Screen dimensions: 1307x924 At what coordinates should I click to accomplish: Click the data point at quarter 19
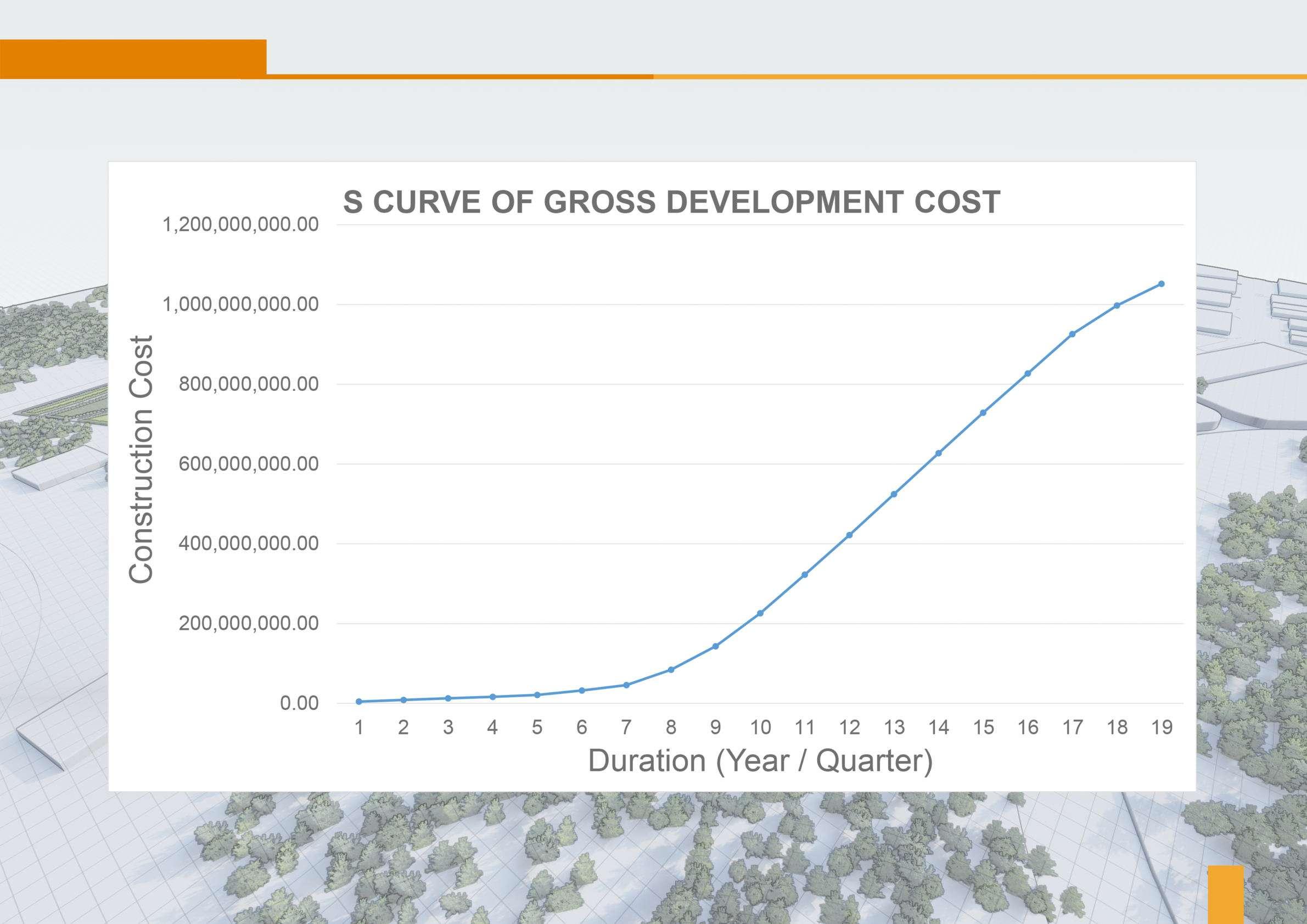tap(1162, 283)
